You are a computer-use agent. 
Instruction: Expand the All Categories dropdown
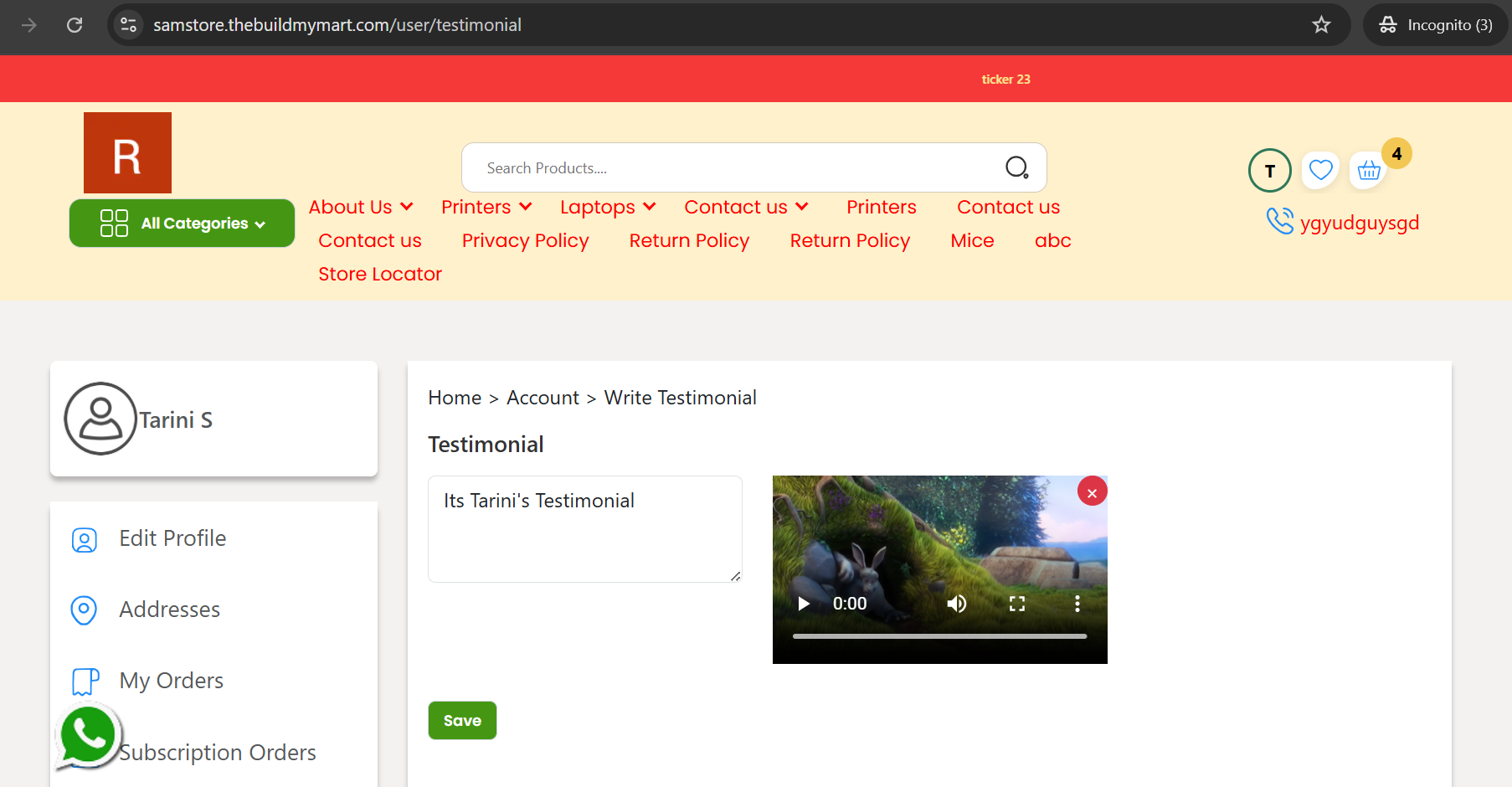[x=182, y=223]
